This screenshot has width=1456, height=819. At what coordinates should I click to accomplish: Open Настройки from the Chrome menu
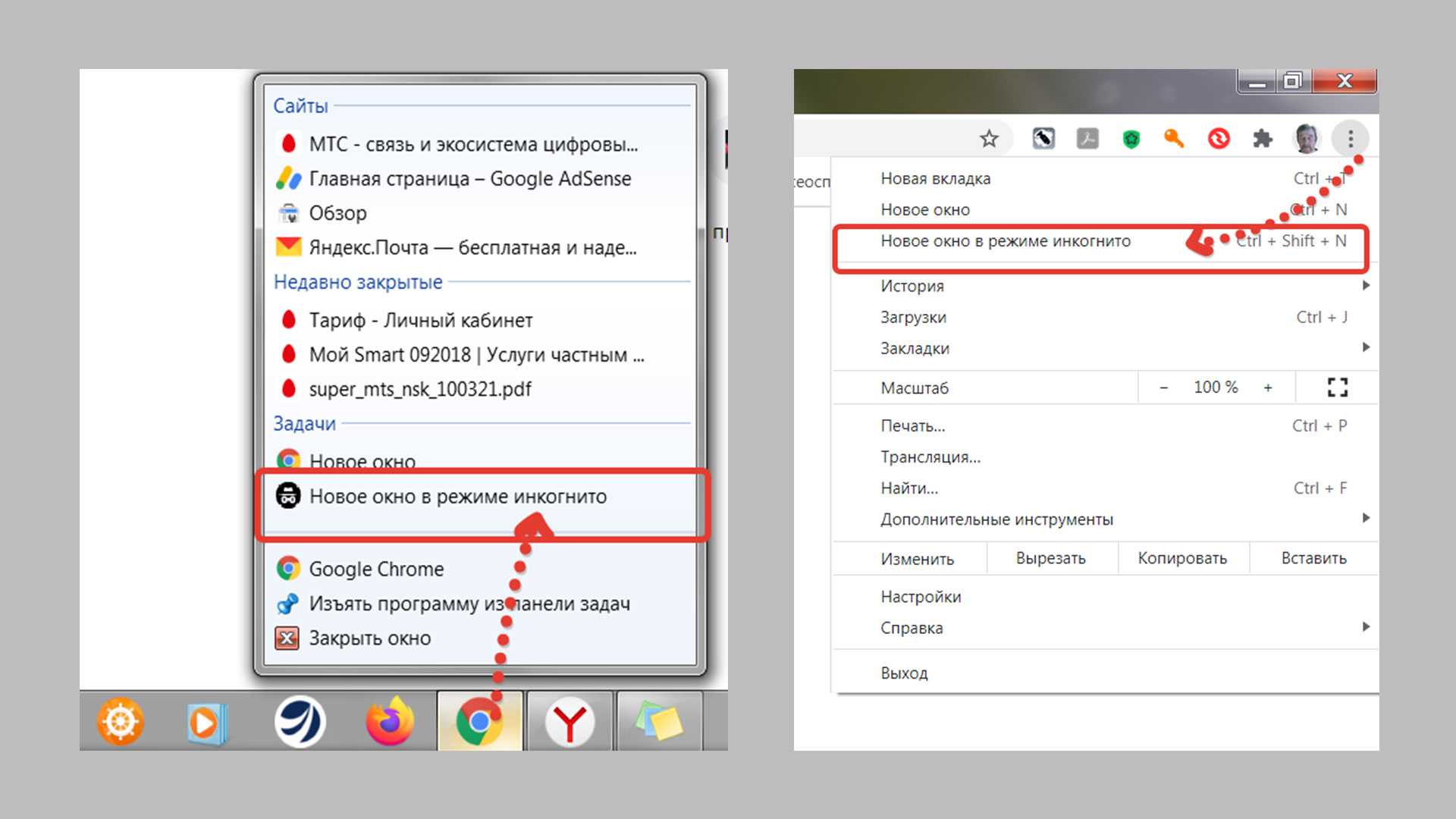921,597
